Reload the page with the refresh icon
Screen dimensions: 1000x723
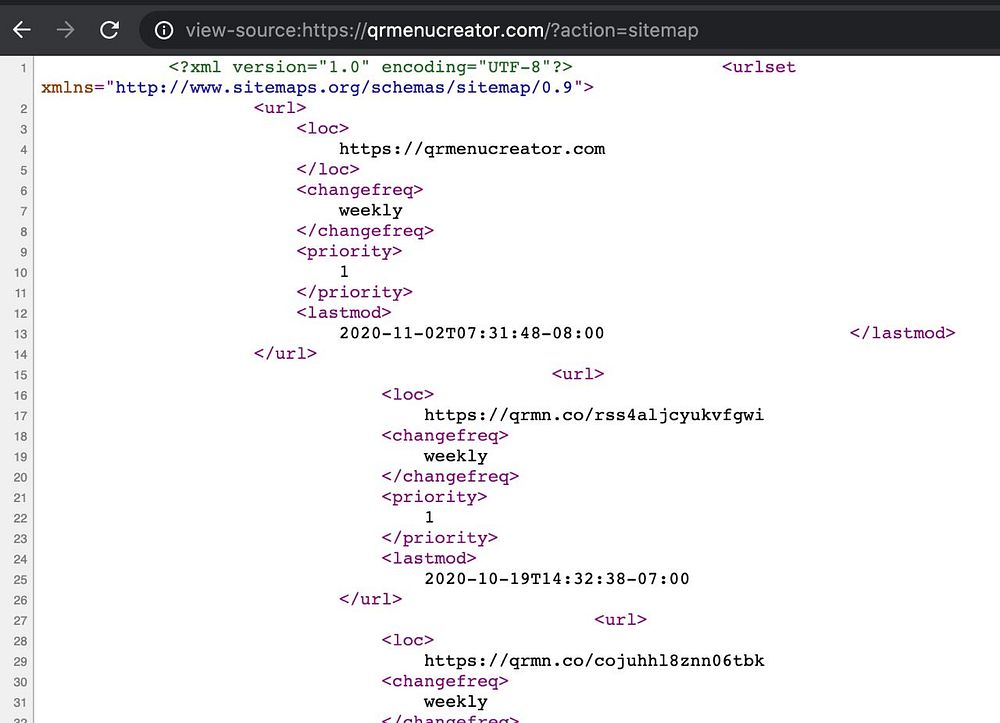click(109, 30)
